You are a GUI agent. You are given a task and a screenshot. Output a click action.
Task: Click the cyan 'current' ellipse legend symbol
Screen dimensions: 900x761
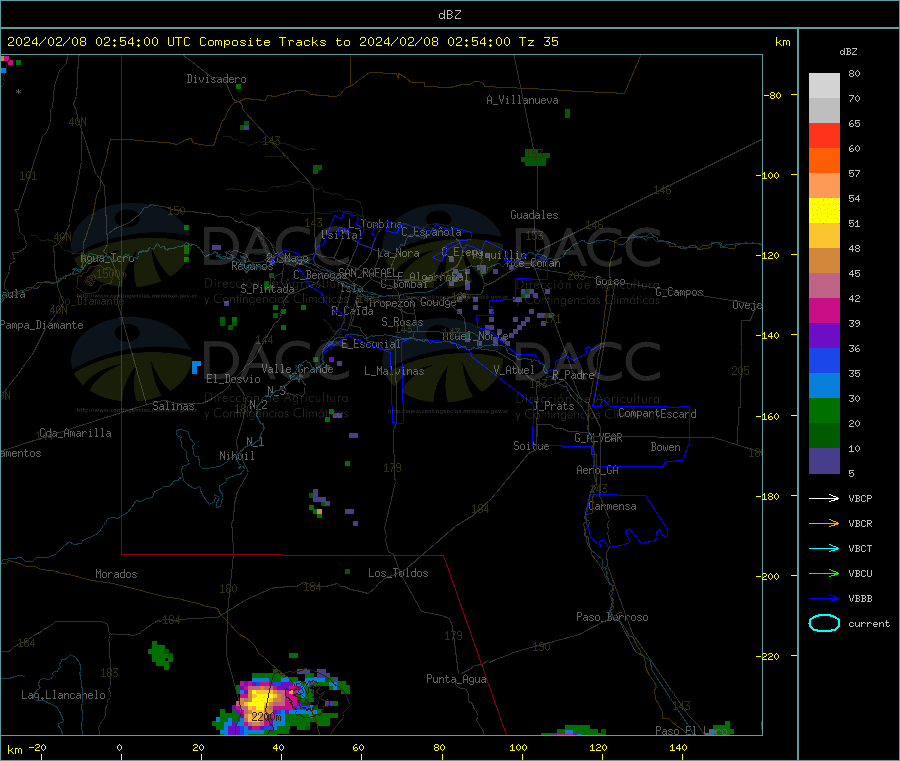pos(824,623)
